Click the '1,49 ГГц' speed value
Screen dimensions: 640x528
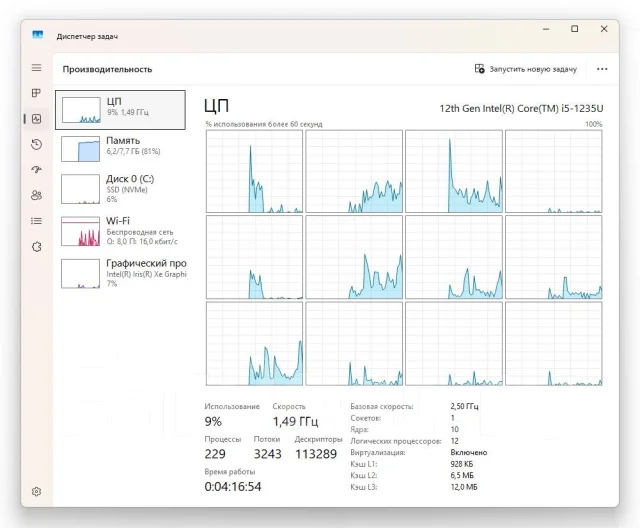[295, 422]
